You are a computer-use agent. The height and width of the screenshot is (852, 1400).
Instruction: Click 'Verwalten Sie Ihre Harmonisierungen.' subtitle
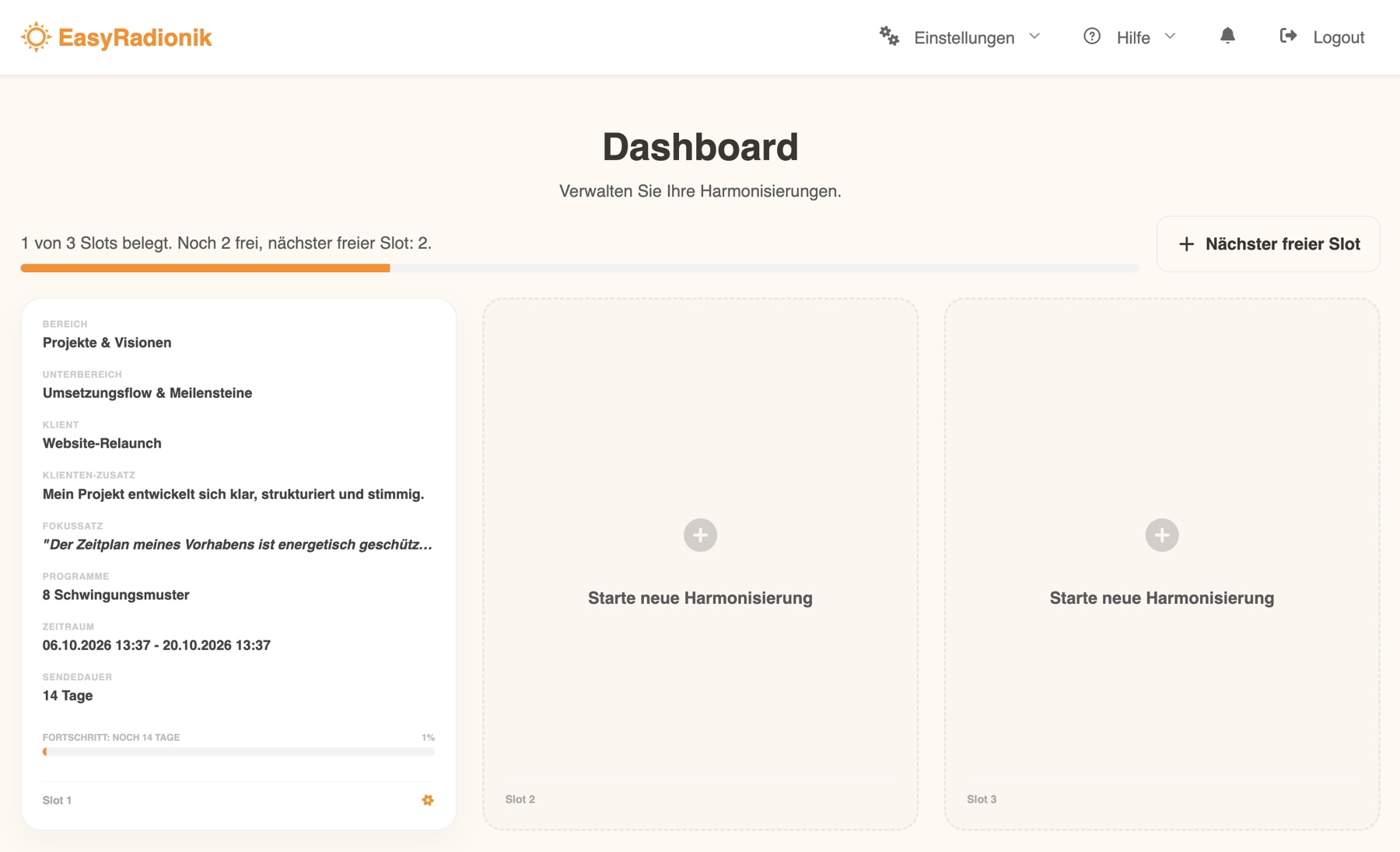point(700,191)
